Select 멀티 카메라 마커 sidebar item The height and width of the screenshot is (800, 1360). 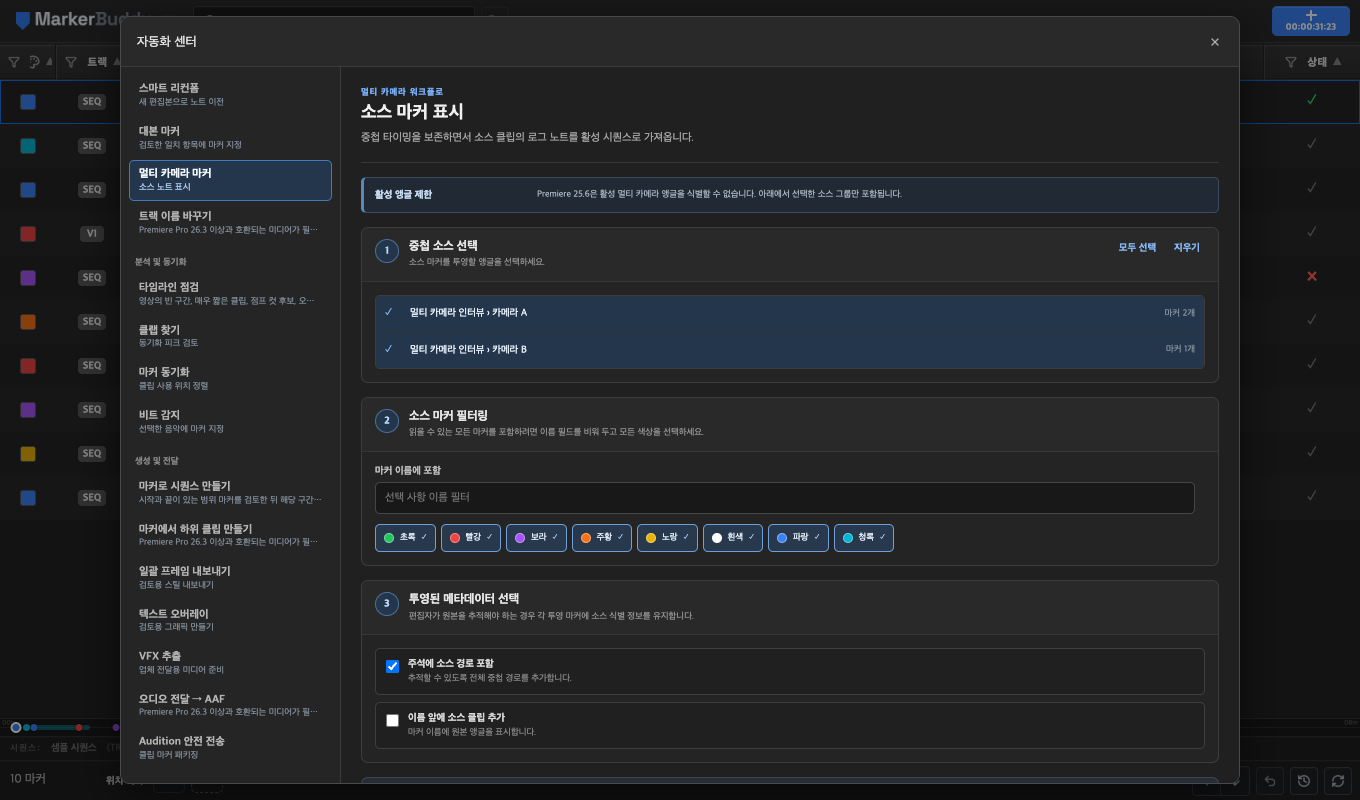(230, 180)
